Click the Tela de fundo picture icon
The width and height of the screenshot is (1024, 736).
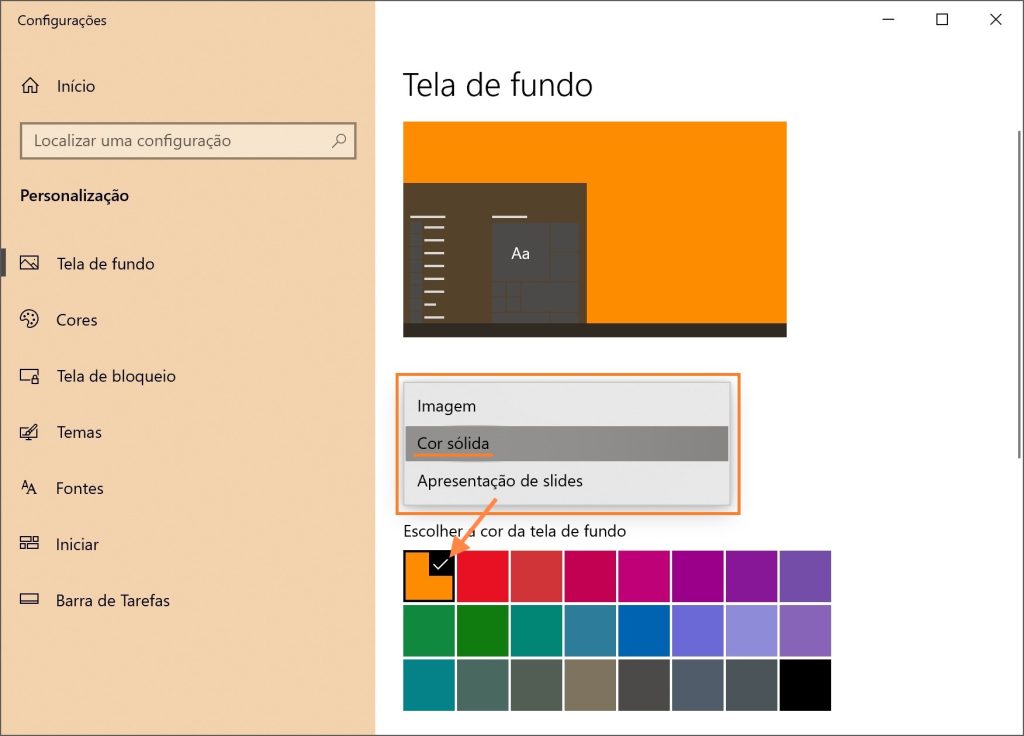tap(29, 264)
